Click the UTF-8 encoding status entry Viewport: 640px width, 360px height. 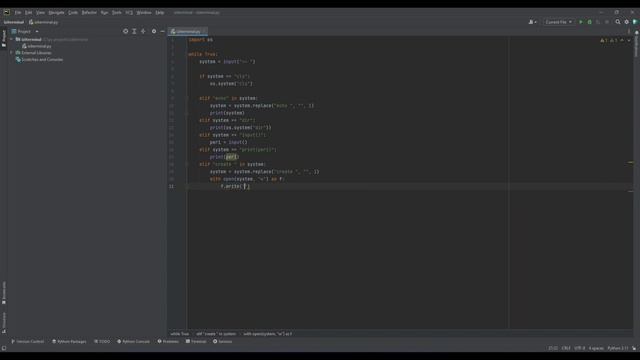580,349
